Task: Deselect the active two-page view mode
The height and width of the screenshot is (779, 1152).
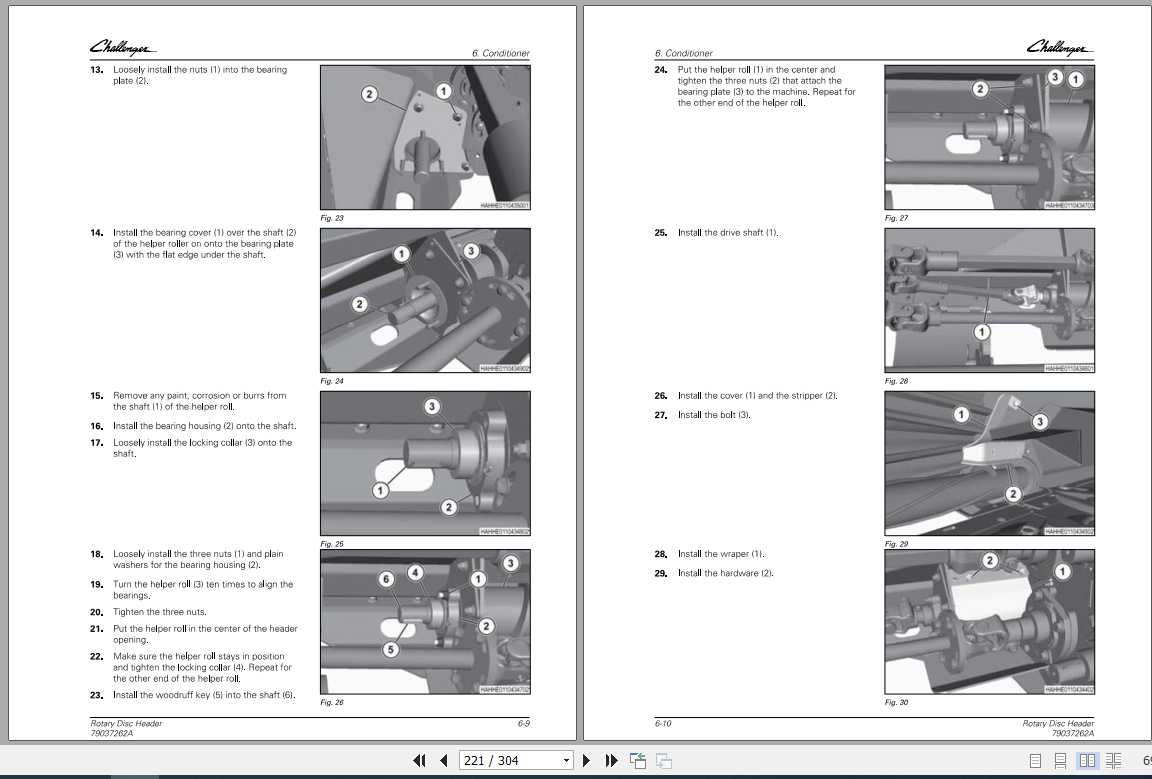Action: tap(1087, 760)
